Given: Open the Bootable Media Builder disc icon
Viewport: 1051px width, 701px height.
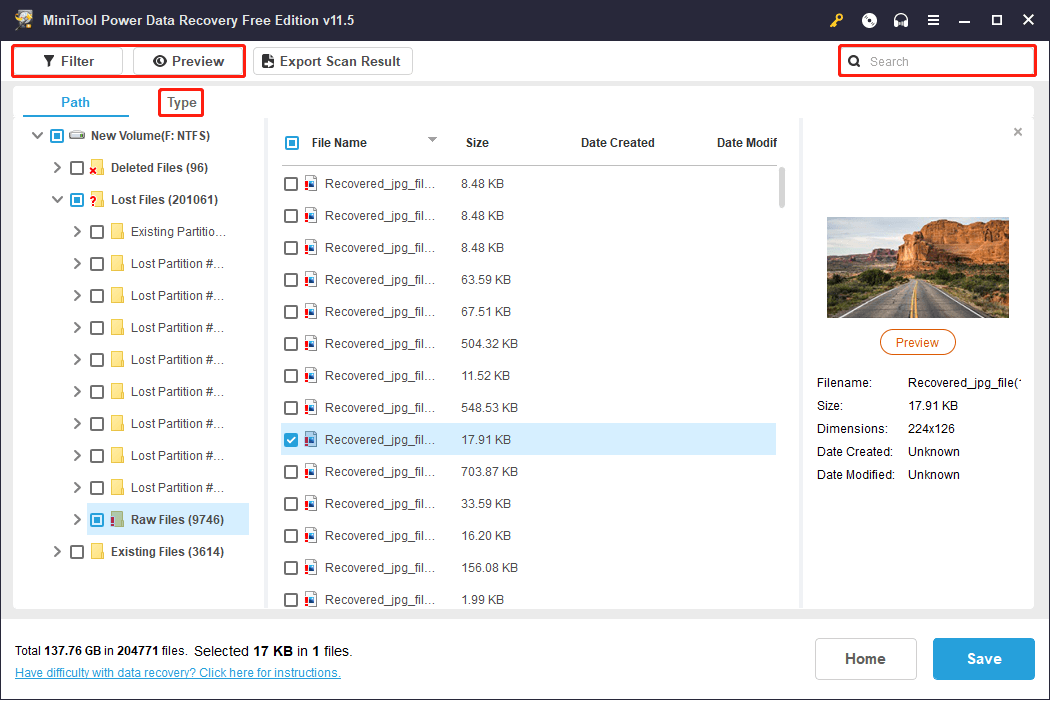Looking at the screenshot, I should pos(868,20).
